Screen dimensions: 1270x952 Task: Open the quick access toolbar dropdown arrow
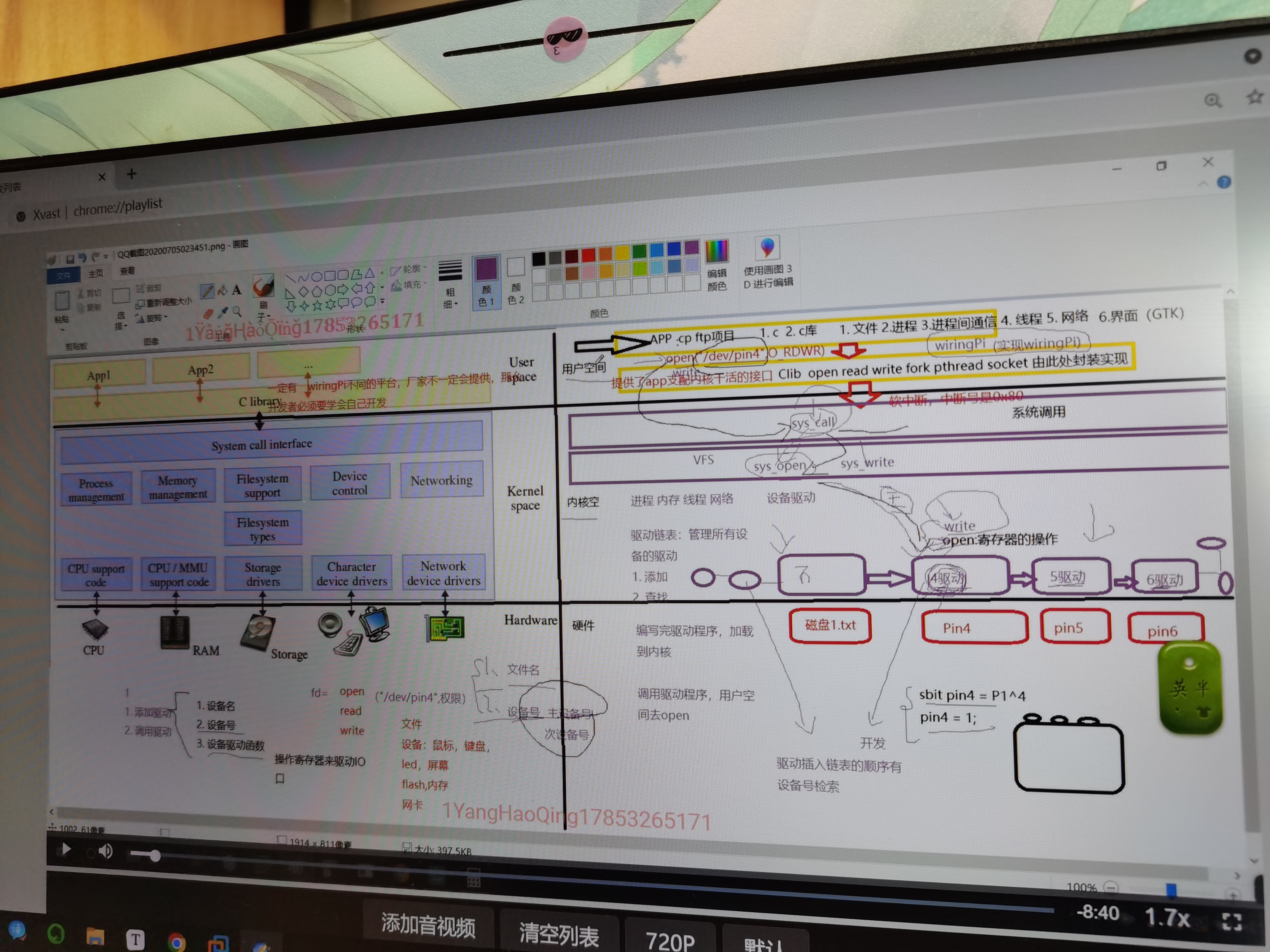(x=105, y=256)
